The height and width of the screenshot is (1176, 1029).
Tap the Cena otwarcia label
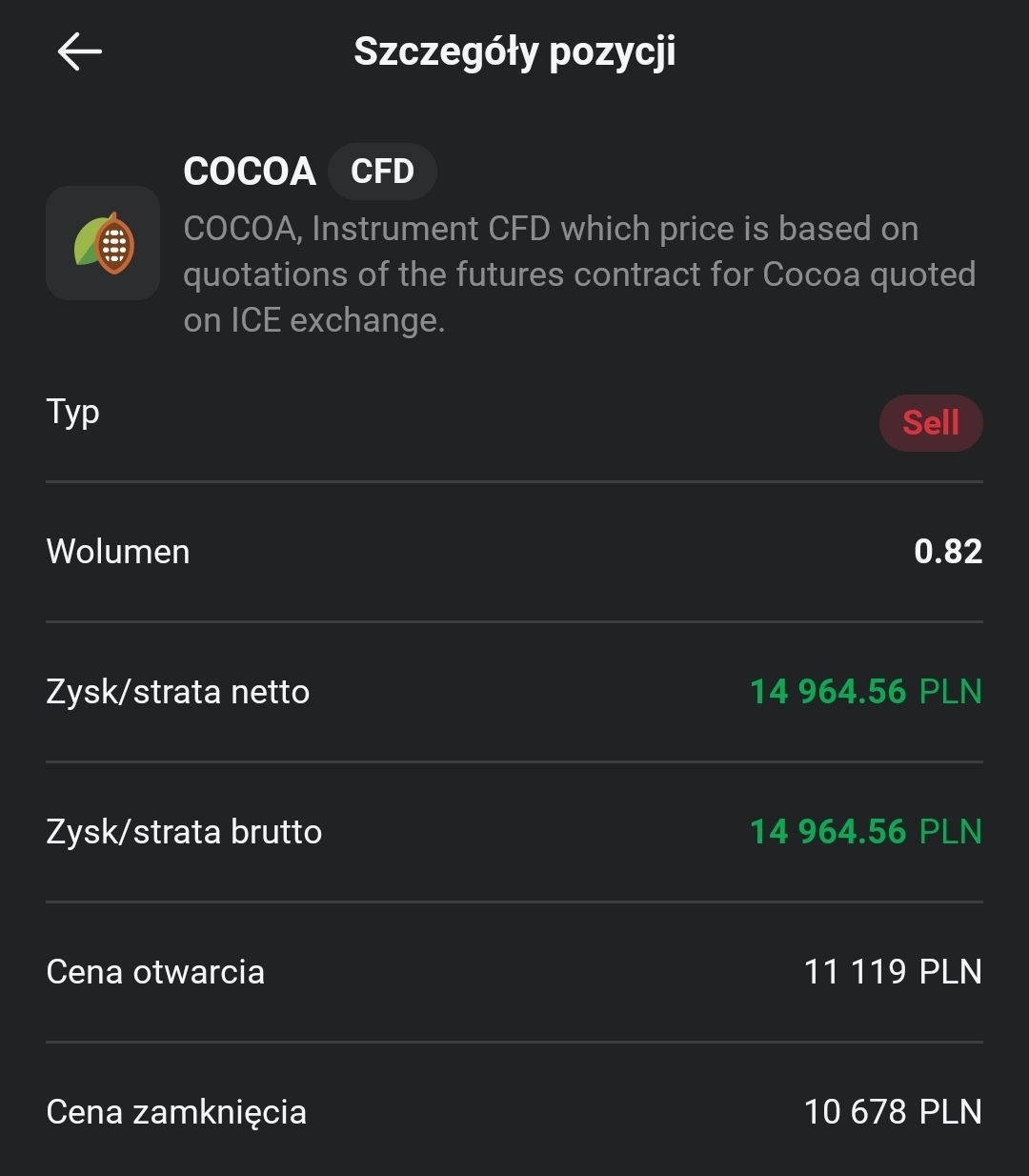pos(155,972)
